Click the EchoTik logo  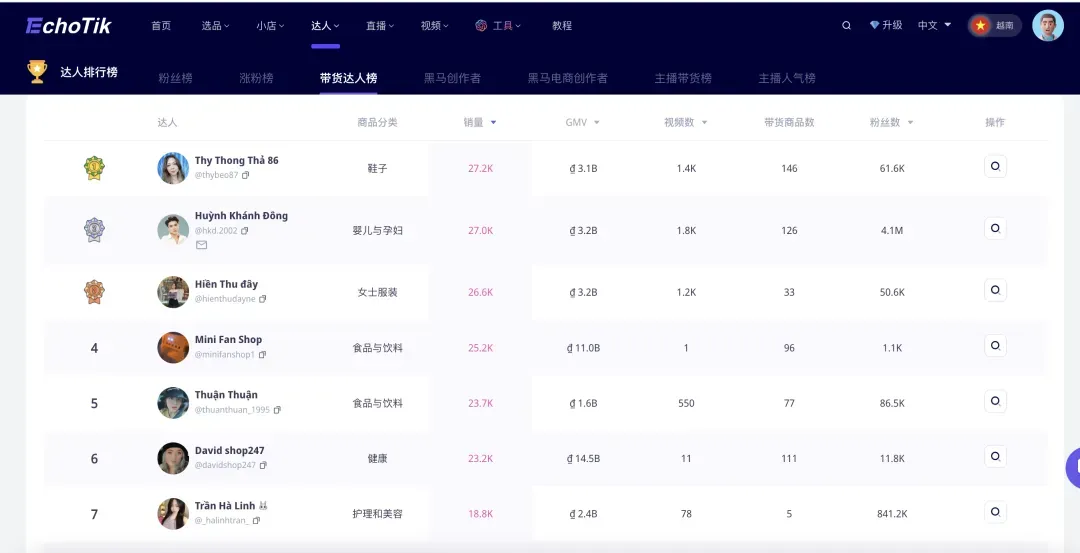68,26
